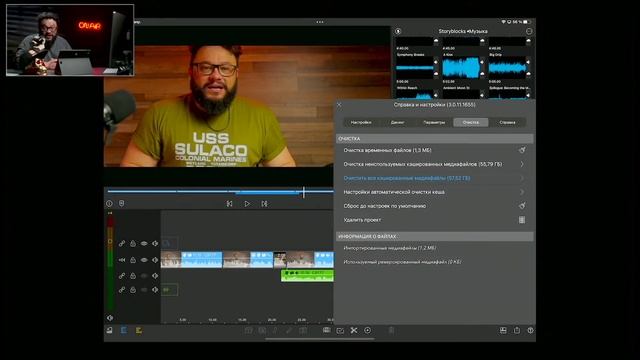This screenshot has height=360, width=640.
Task: Open the Storyblocks panel more options menu
Action: [529, 31]
